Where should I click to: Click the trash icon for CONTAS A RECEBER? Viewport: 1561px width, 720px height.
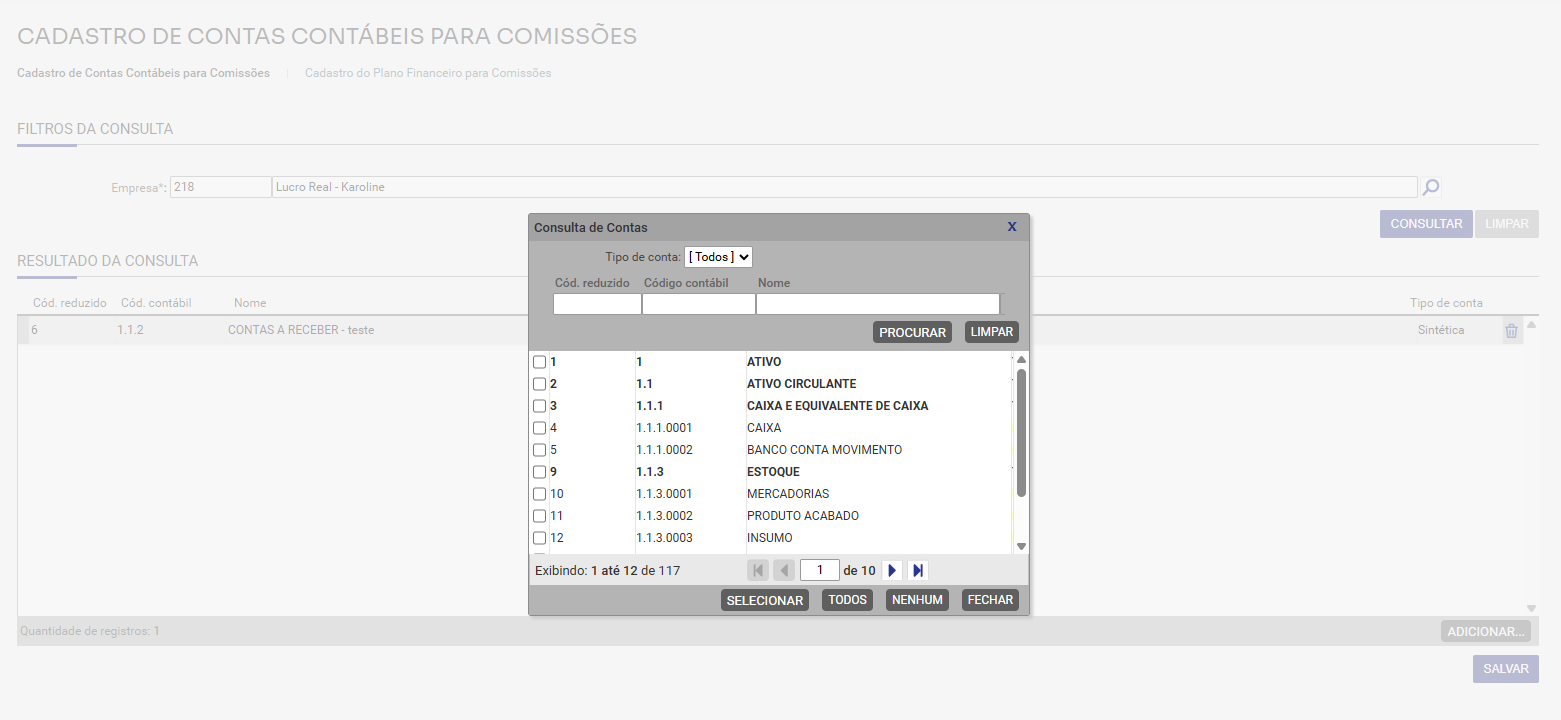pos(1511,330)
